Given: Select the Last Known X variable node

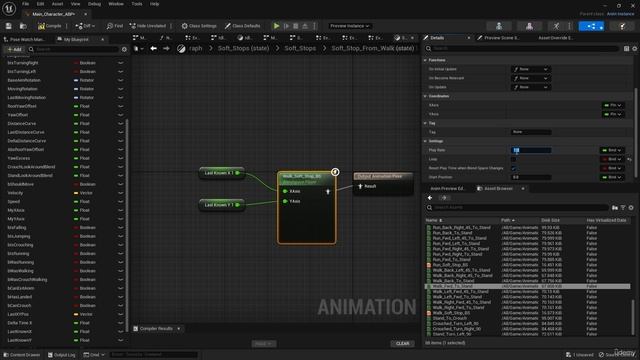Looking at the screenshot, I should click(222, 173).
